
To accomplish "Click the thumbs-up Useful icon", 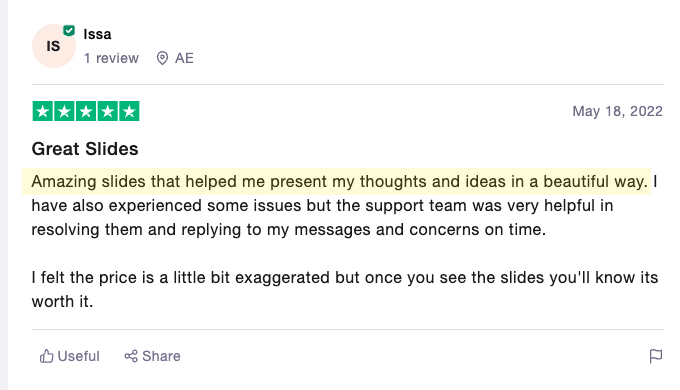I will (46, 356).
